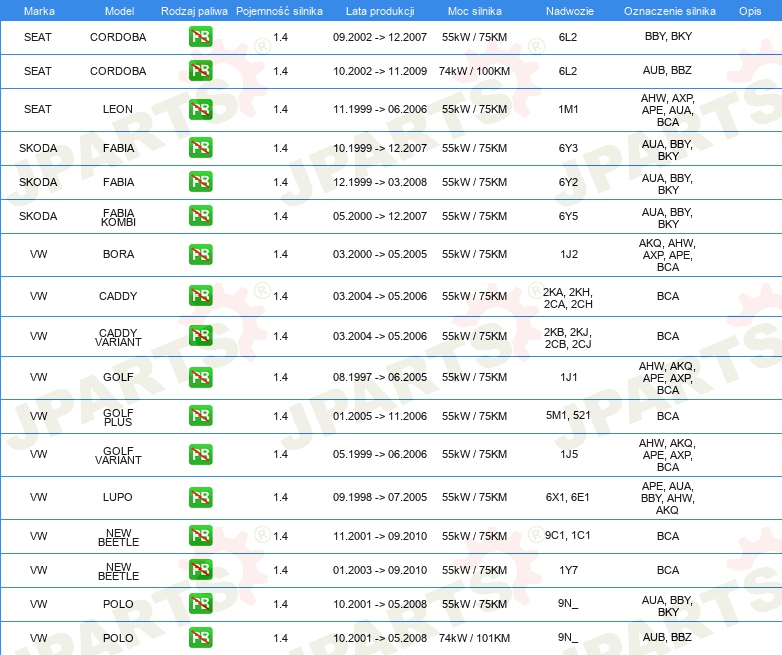Click body codes 2KB, 2KJ, 2CB, 2CJ

(x=568, y=338)
